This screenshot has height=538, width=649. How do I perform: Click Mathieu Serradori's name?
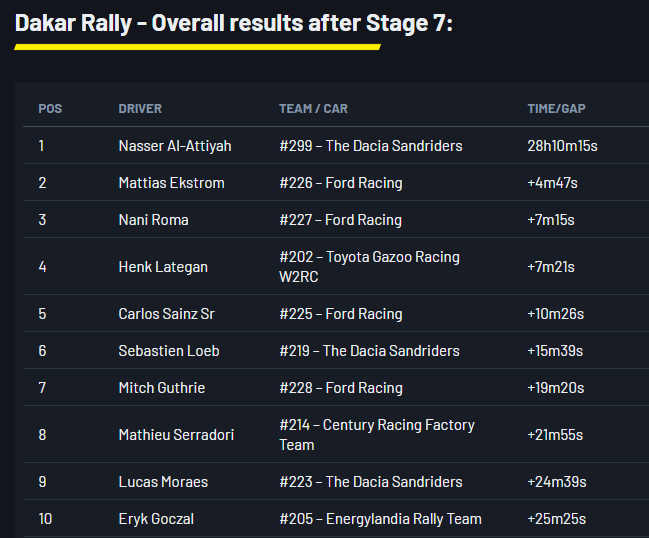(174, 435)
